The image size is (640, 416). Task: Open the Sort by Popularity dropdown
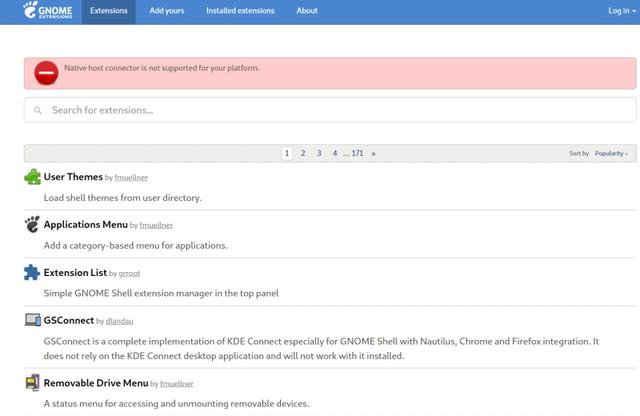coord(611,153)
